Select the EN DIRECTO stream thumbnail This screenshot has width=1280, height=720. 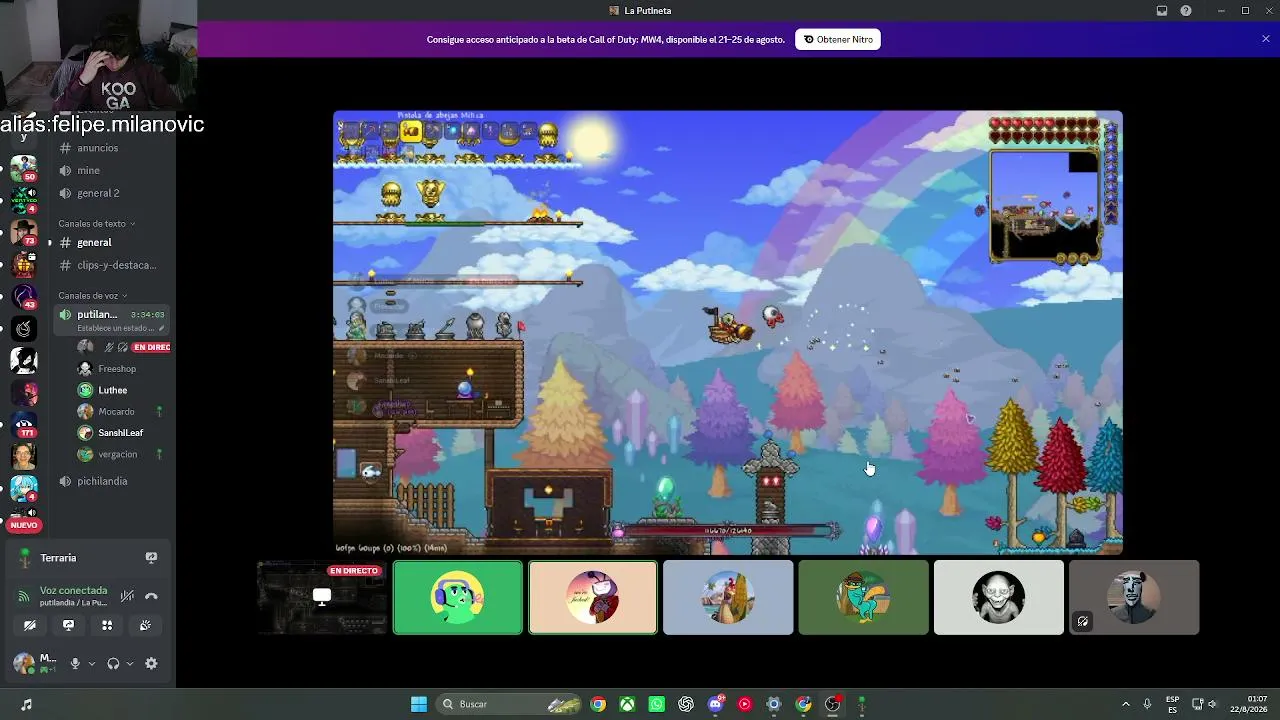click(x=322, y=597)
